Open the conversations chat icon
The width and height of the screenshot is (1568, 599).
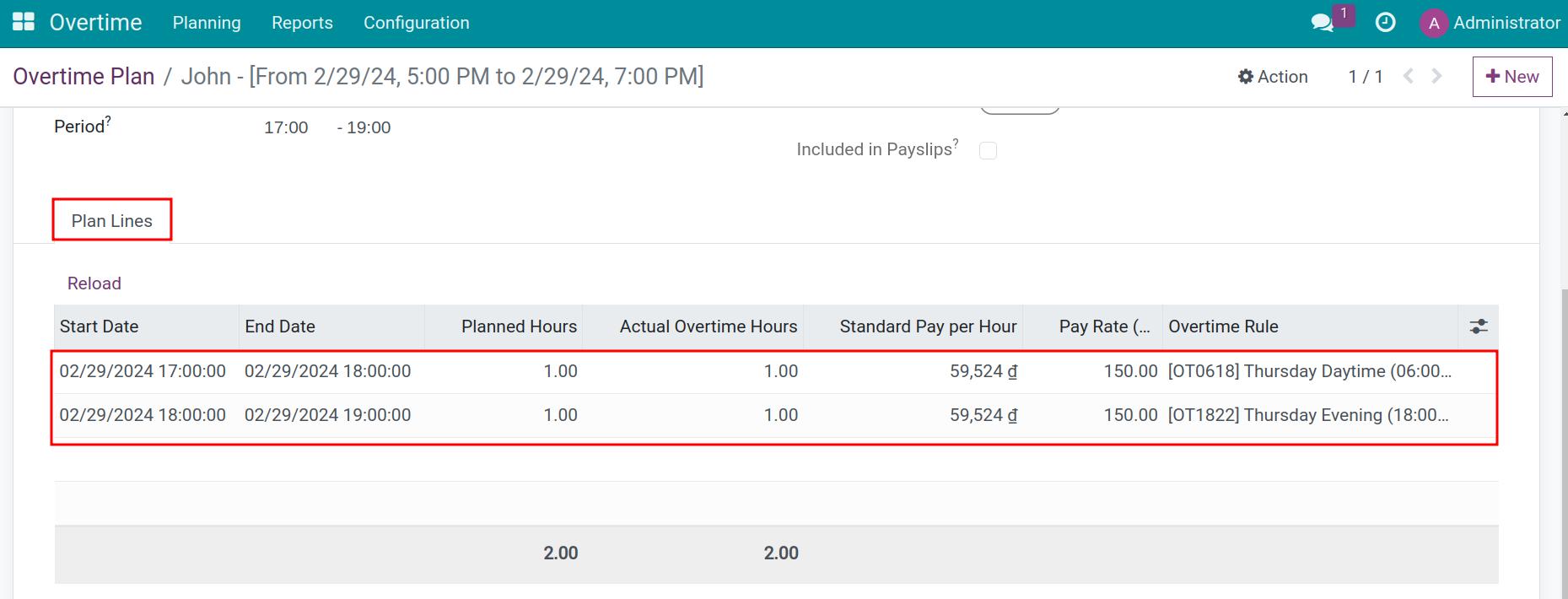coord(1322,23)
